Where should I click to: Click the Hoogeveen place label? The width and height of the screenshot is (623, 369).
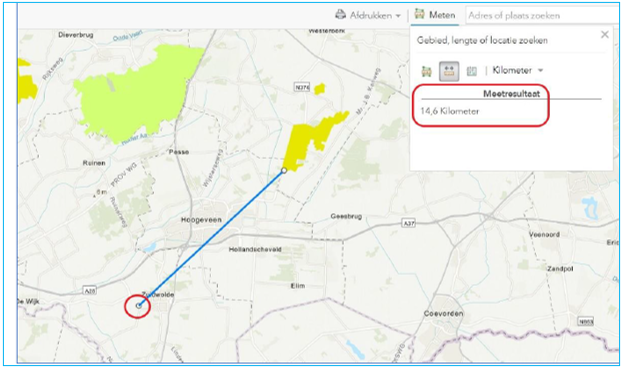201,220
